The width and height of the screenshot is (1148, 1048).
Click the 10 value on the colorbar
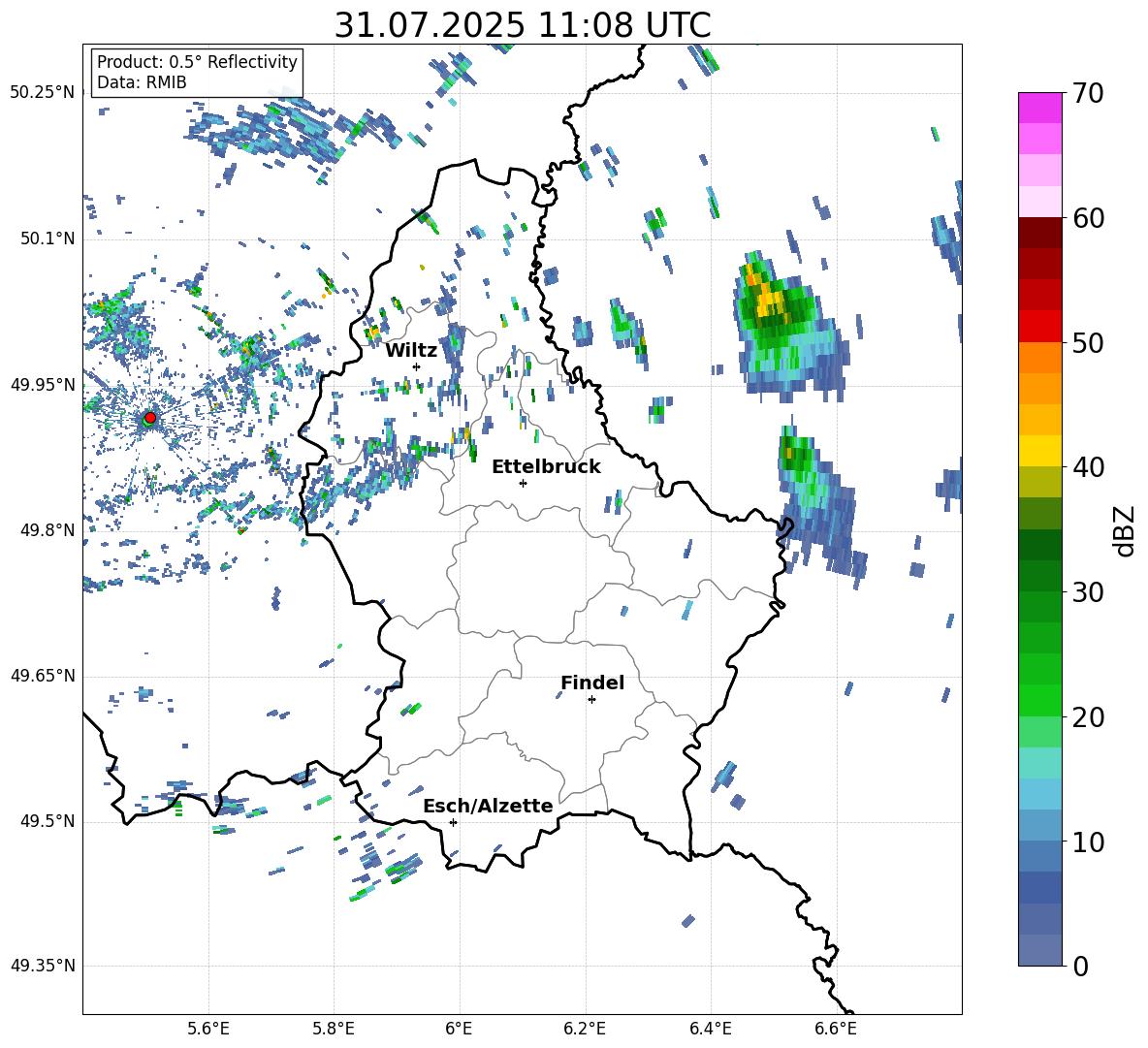(x=1087, y=842)
